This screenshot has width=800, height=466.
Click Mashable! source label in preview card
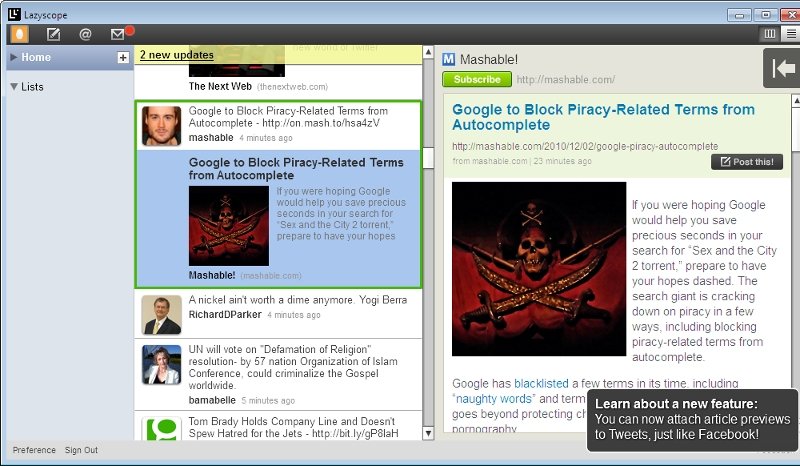click(x=212, y=275)
